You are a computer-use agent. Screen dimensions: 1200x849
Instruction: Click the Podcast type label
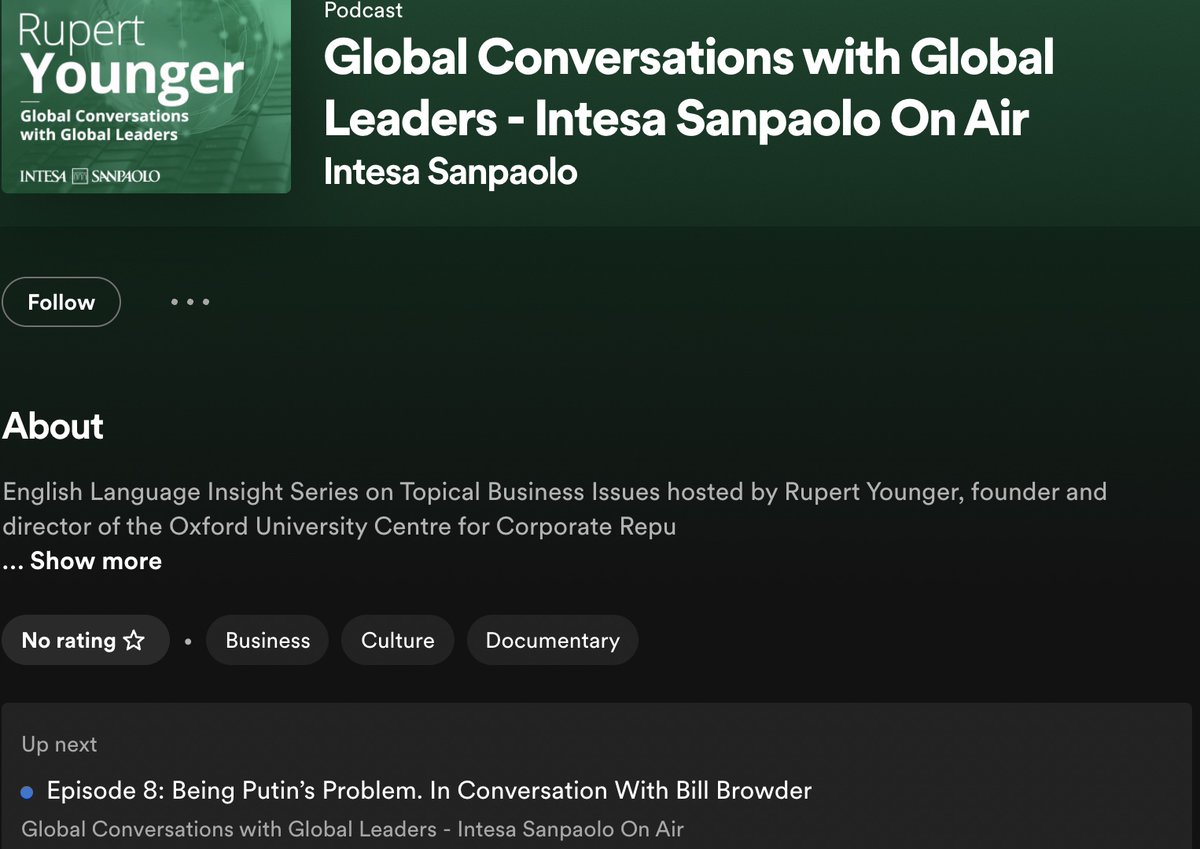pos(364,11)
